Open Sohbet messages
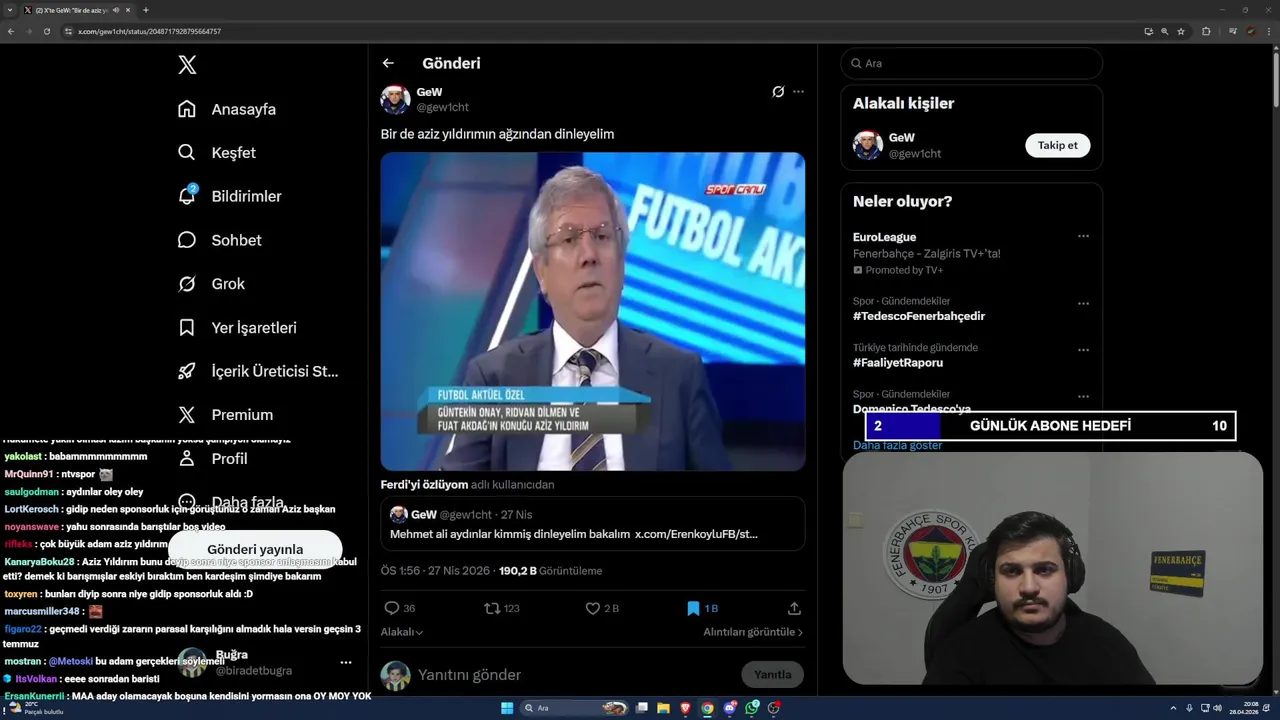The height and width of the screenshot is (720, 1280). pos(220,240)
